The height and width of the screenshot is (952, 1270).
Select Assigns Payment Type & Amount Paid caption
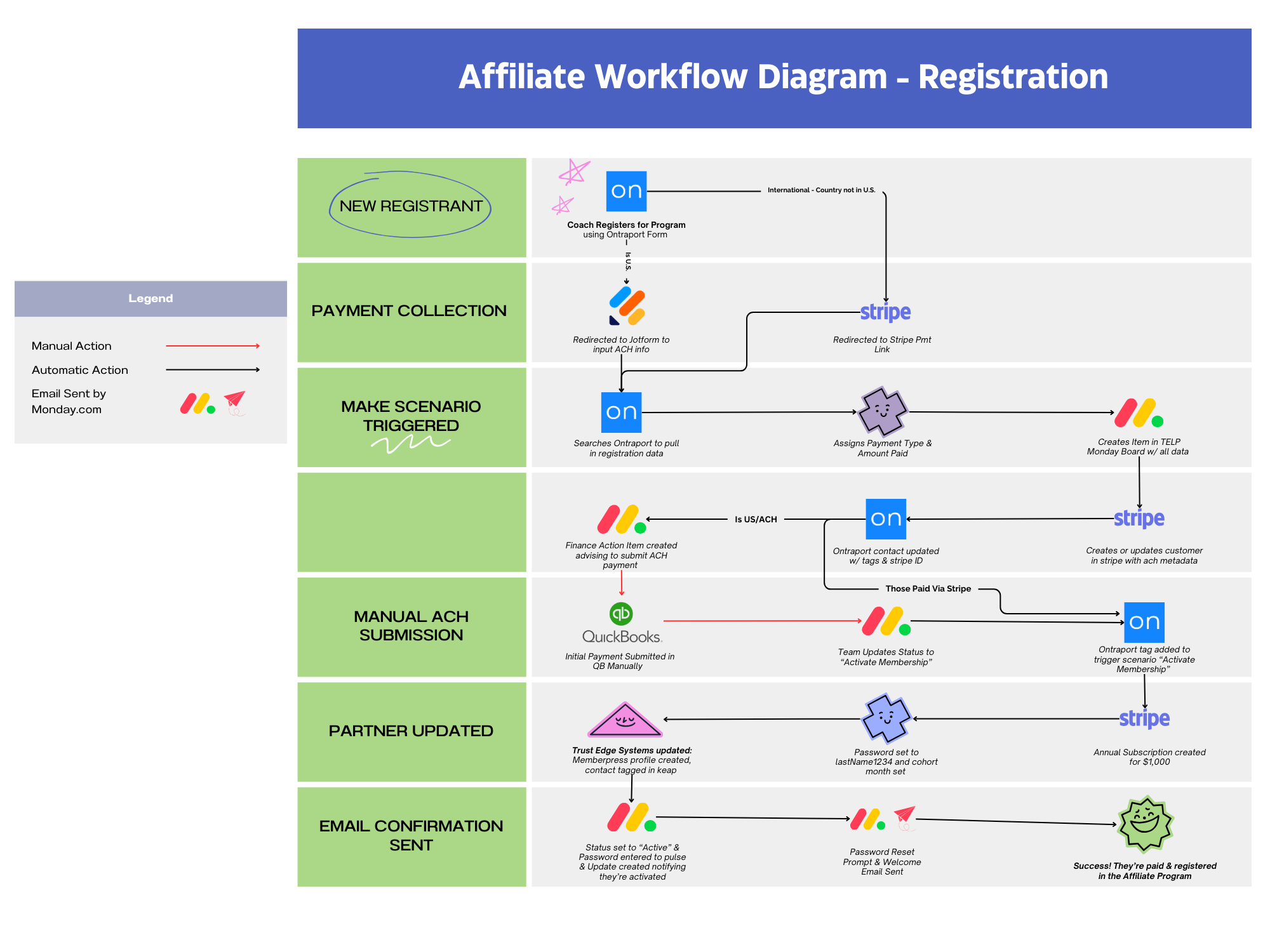[883, 448]
